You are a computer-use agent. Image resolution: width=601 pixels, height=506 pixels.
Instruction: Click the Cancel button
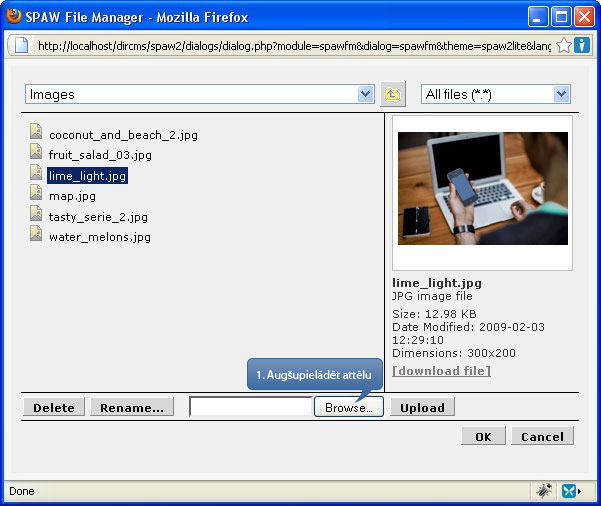point(542,436)
